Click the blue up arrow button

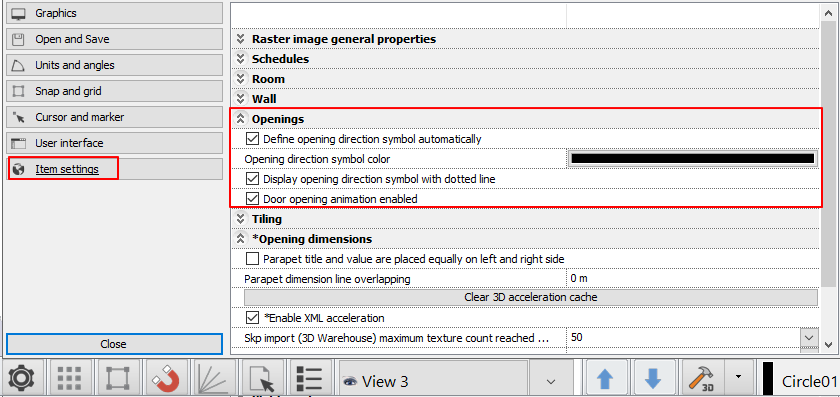click(x=605, y=379)
